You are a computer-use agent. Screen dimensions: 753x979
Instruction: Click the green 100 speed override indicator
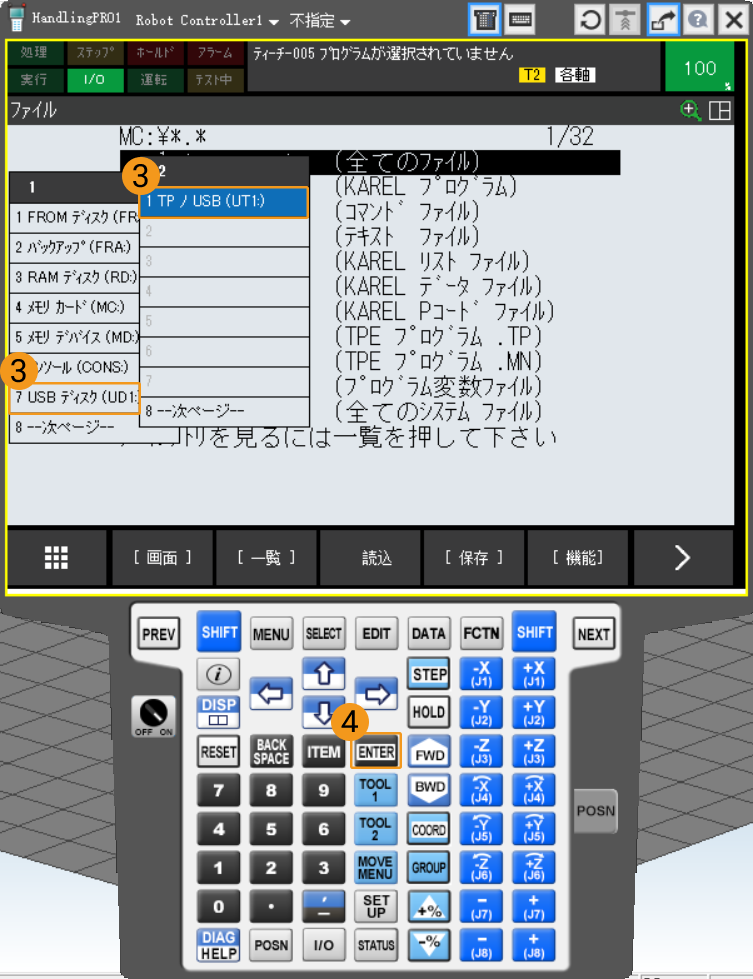pyautogui.click(x=699, y=67)
